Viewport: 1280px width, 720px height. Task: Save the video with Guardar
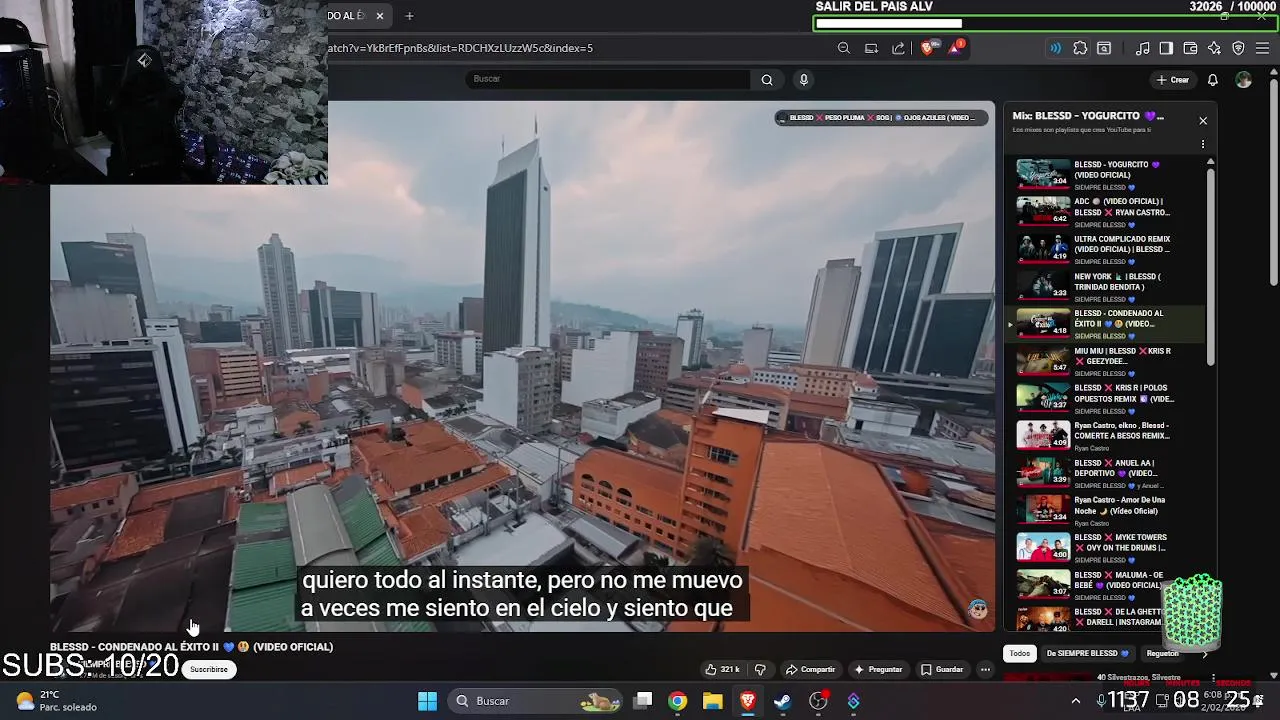click(942, 669)
